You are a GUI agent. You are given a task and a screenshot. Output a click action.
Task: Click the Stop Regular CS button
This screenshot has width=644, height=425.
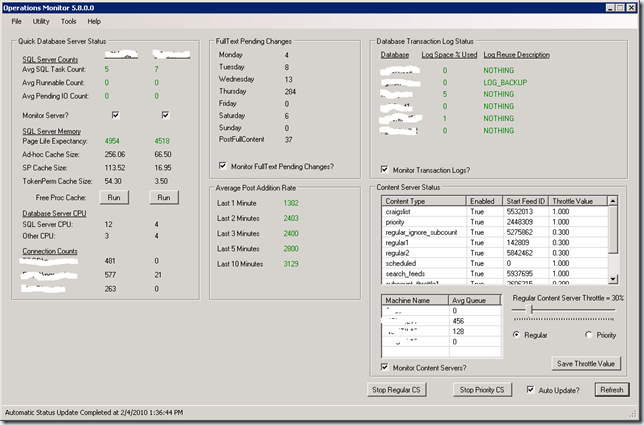click(396, 390)
